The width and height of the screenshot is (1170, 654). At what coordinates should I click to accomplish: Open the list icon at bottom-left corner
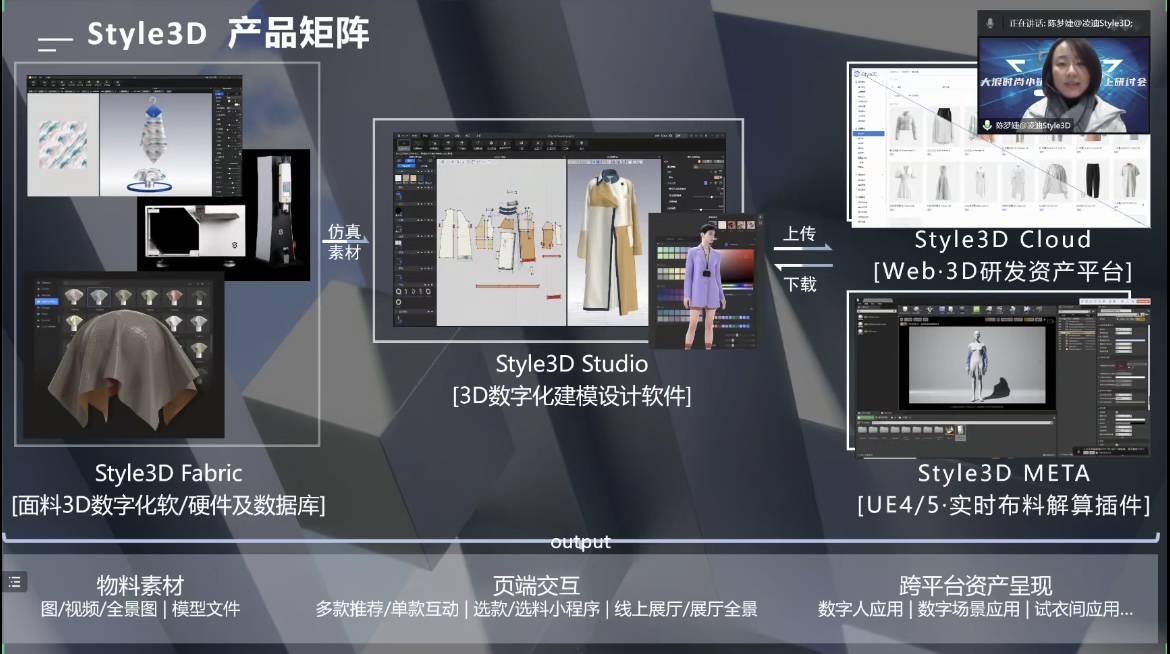(x=15, y=582)
